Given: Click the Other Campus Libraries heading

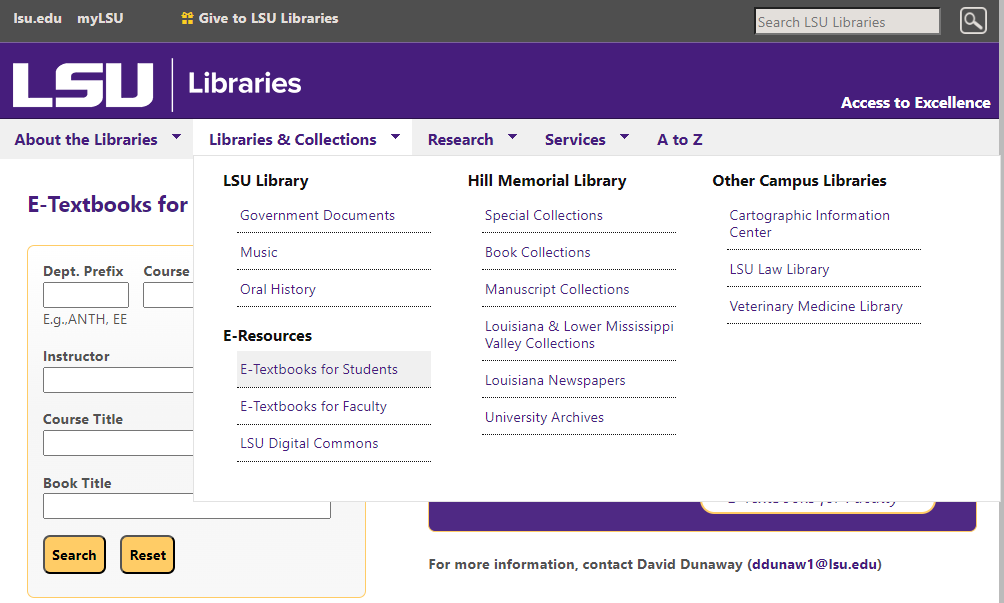Looking at the screenshot, I should pyautogui.click(x=799, y=181).
